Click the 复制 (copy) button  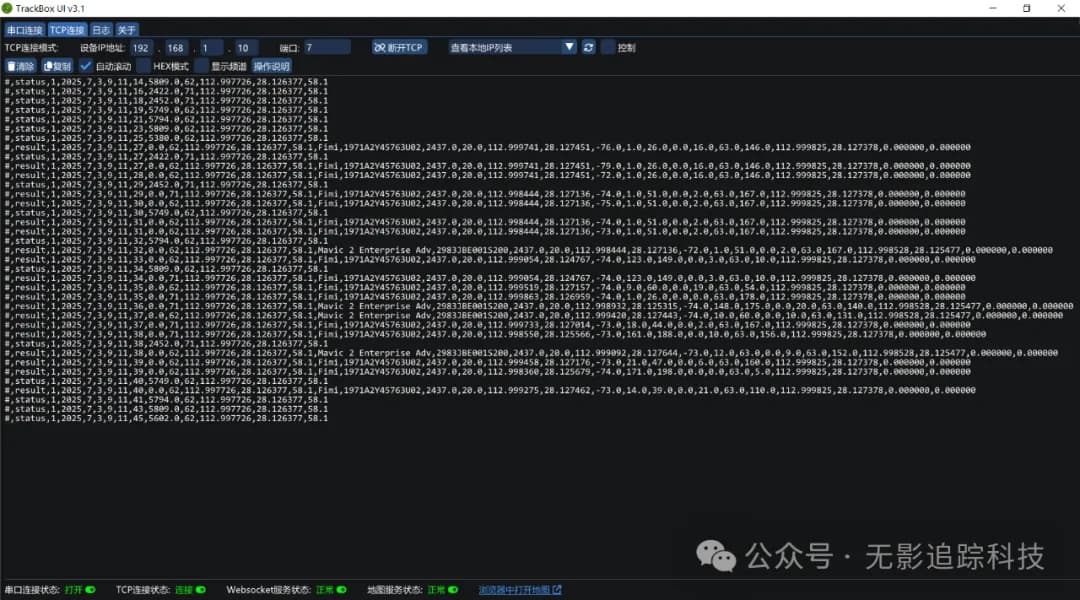coord(58,66)
